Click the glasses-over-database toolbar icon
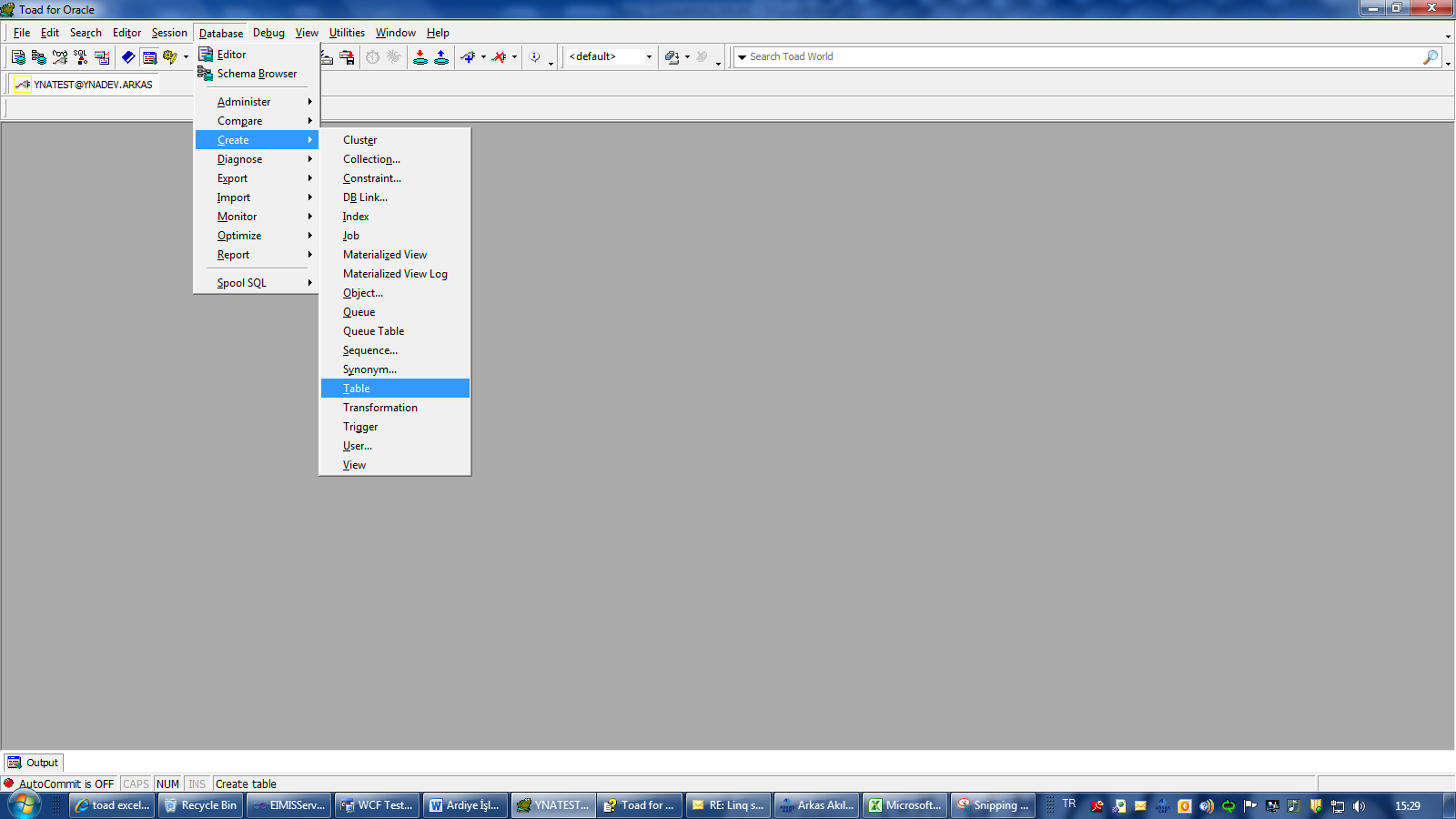1456x819 pixels. pos(60,56)
